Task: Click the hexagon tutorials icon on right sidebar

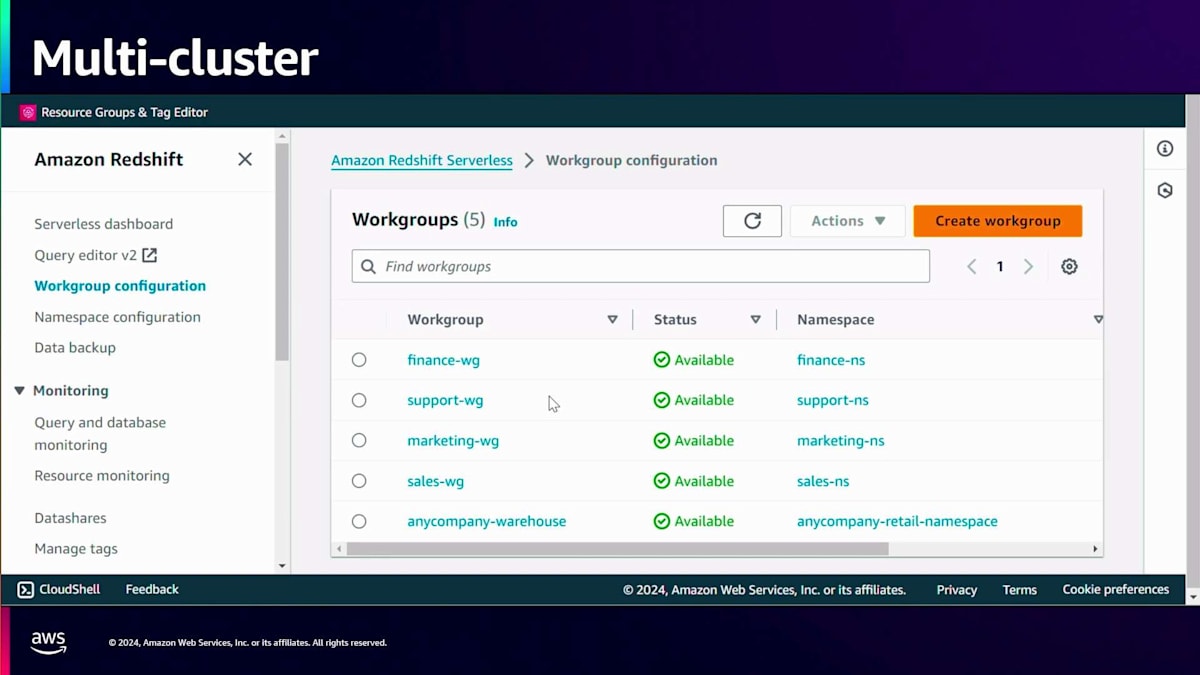Action: point(1165,190)
